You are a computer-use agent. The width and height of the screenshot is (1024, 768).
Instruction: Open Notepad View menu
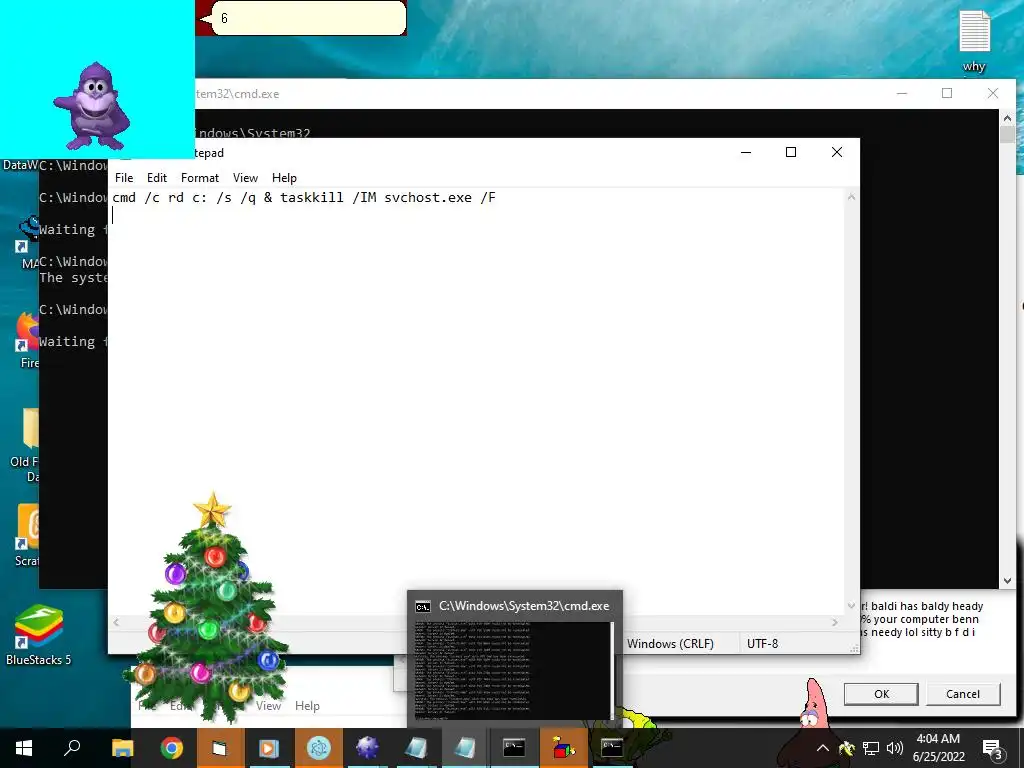(x=246, y=178)
